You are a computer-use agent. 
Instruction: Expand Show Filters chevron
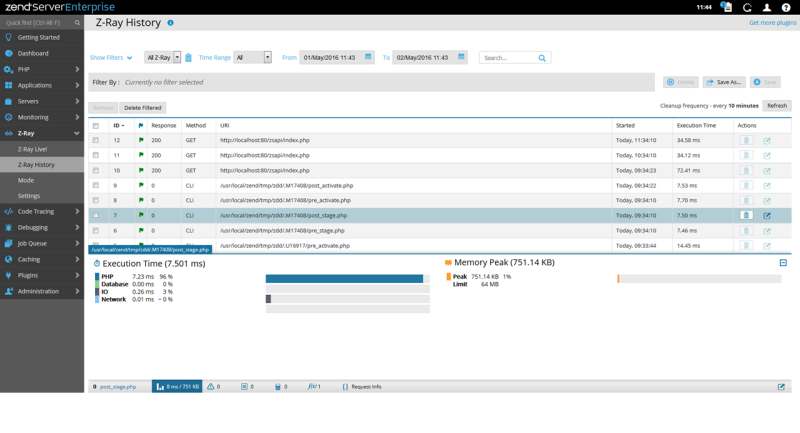click(130, 58)
